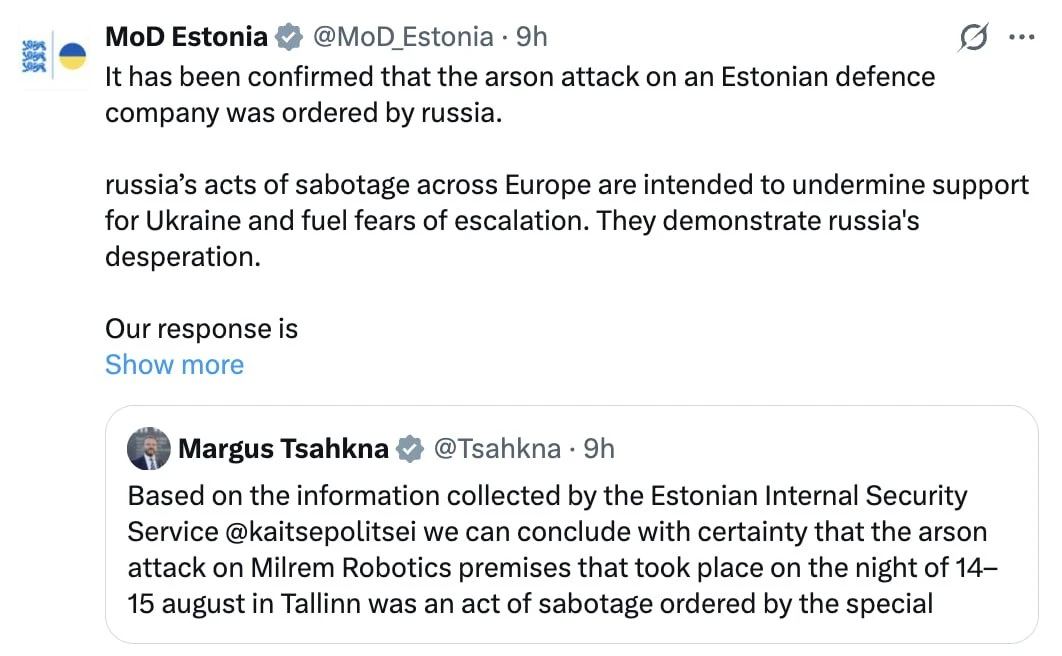The image size is (1062, 656).
Task: Click MoD Estonia's verified badge
Action: pyautogui.click(x=289, y=37)
